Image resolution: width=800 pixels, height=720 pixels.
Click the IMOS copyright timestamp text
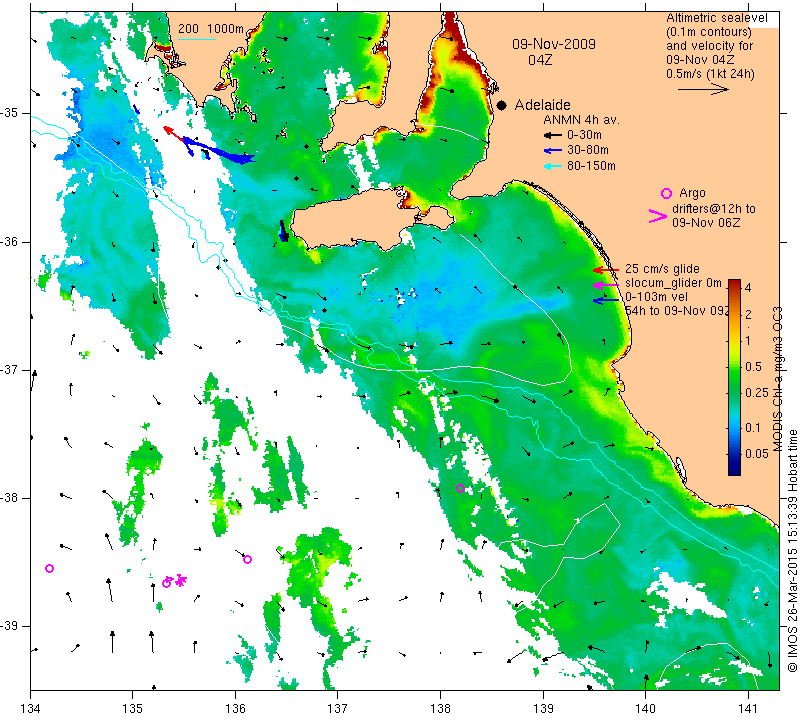pyautogui.click(x=792, y=551)
